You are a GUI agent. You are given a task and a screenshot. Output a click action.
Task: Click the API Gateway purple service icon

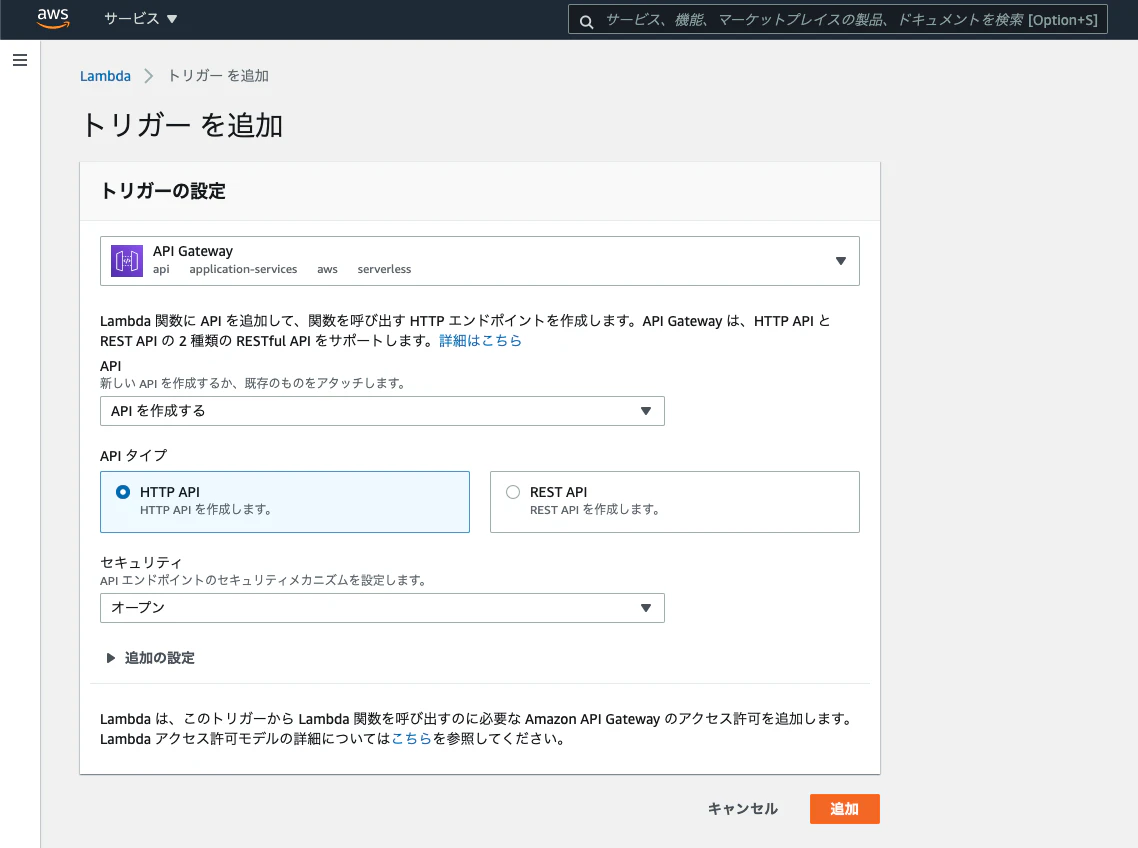[x=126, y=261]
